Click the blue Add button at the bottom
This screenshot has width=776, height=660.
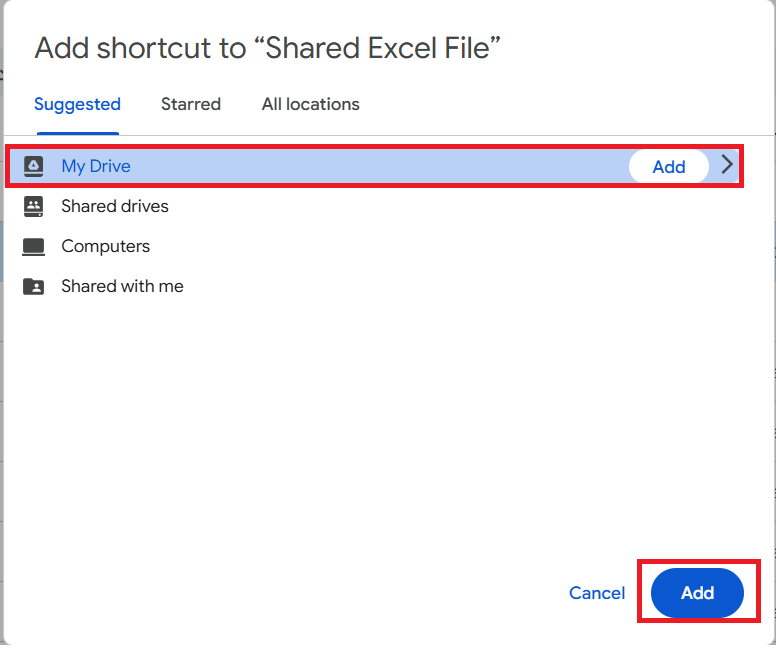click(x=697, y=593)
